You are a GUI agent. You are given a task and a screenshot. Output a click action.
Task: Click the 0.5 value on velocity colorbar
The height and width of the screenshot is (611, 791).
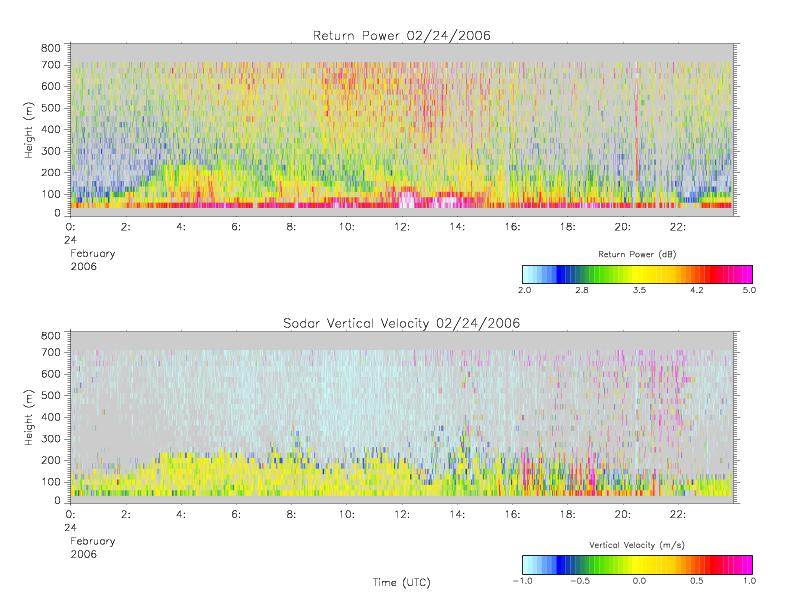(697, 581)
